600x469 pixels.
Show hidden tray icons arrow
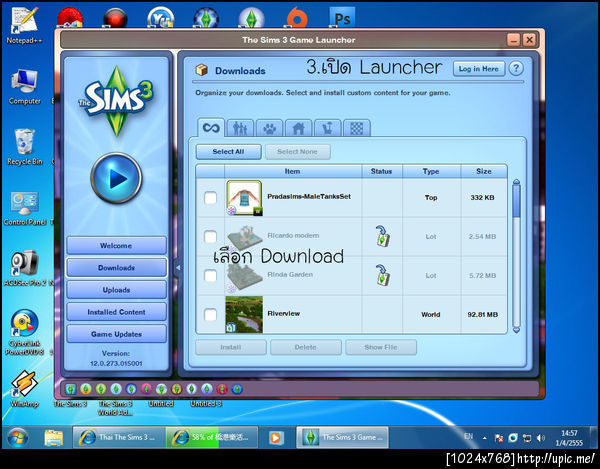[485, 438]
